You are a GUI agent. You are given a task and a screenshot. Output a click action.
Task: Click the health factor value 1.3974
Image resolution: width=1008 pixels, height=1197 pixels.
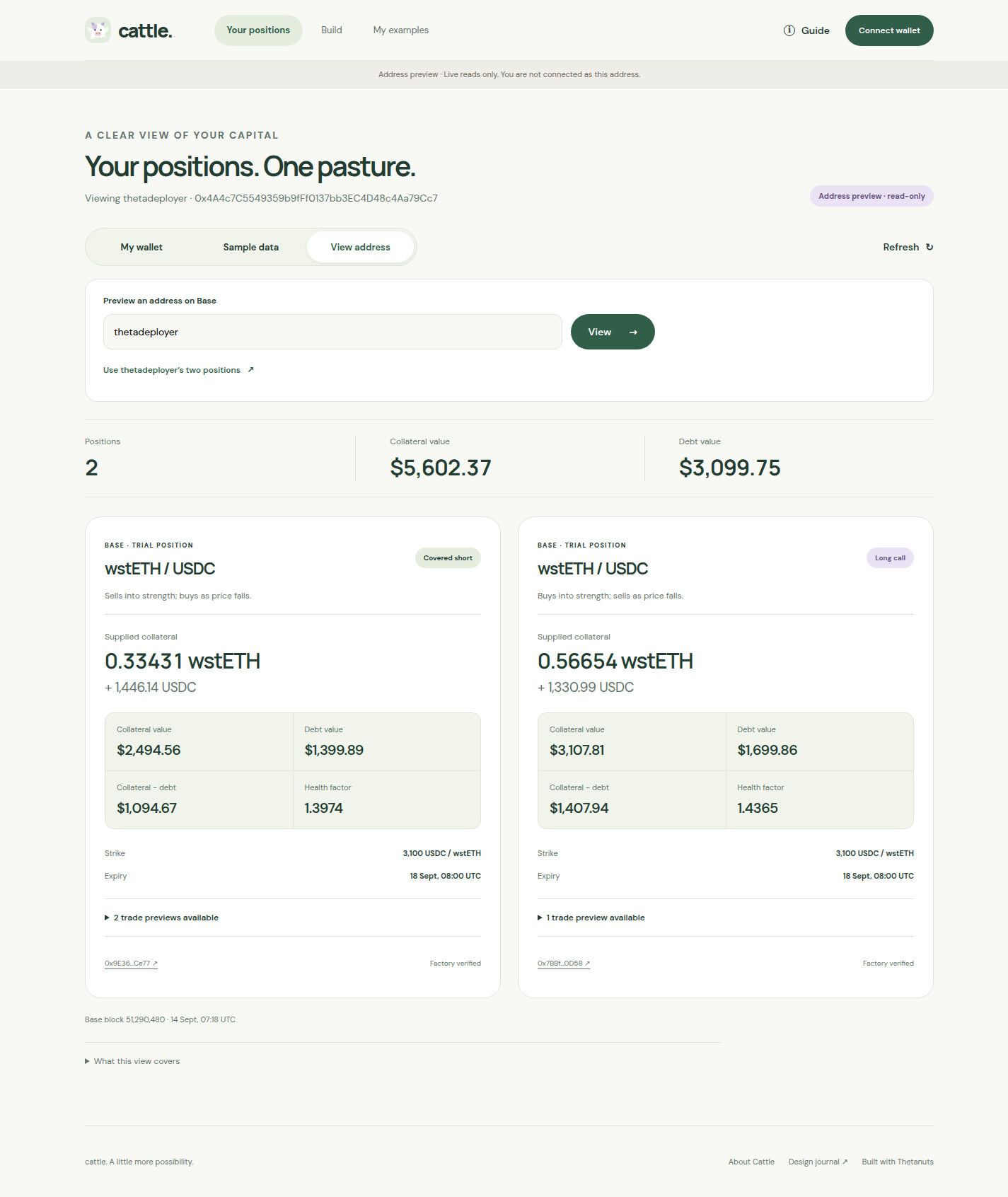click(x=323, y=808)
